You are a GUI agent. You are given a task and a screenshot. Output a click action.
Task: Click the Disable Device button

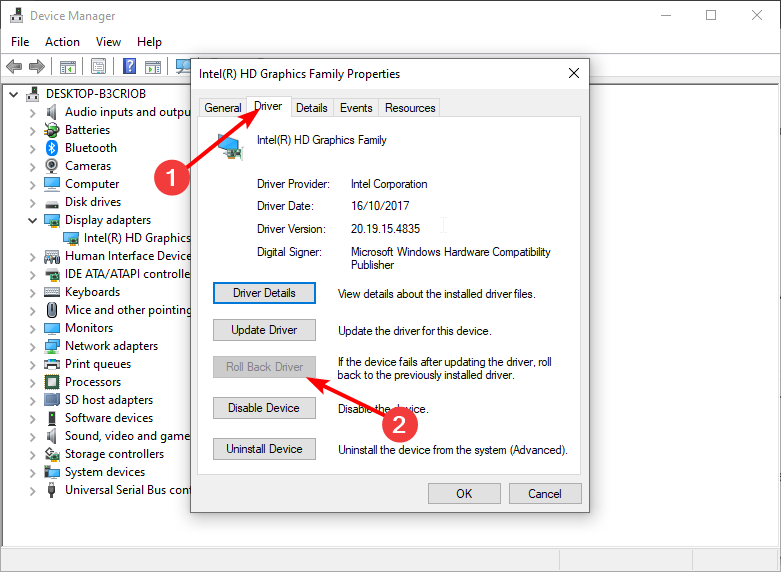264,408
